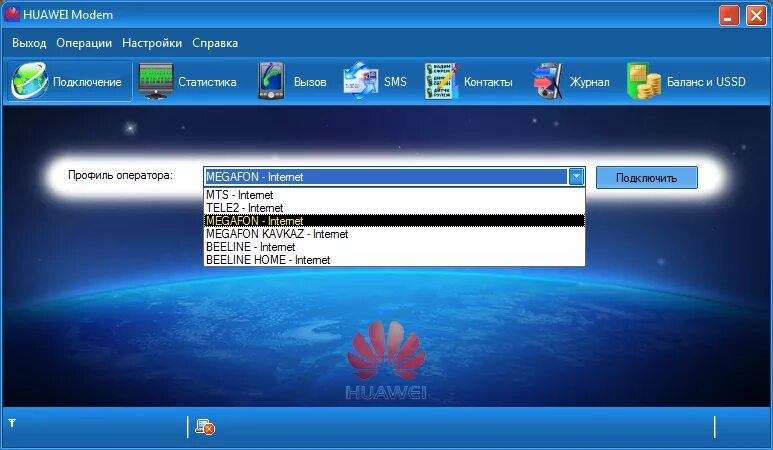773x450 pixels.
Task: Switch to the Контакты tab label
Action: tap(488, 82)
